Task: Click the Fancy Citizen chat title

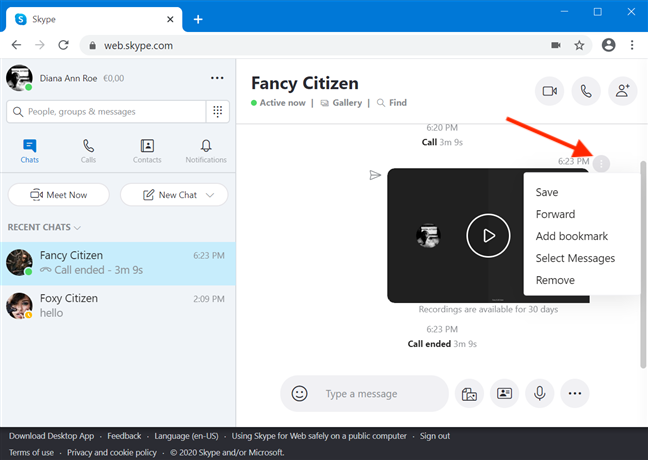Action: coord(305,83)
